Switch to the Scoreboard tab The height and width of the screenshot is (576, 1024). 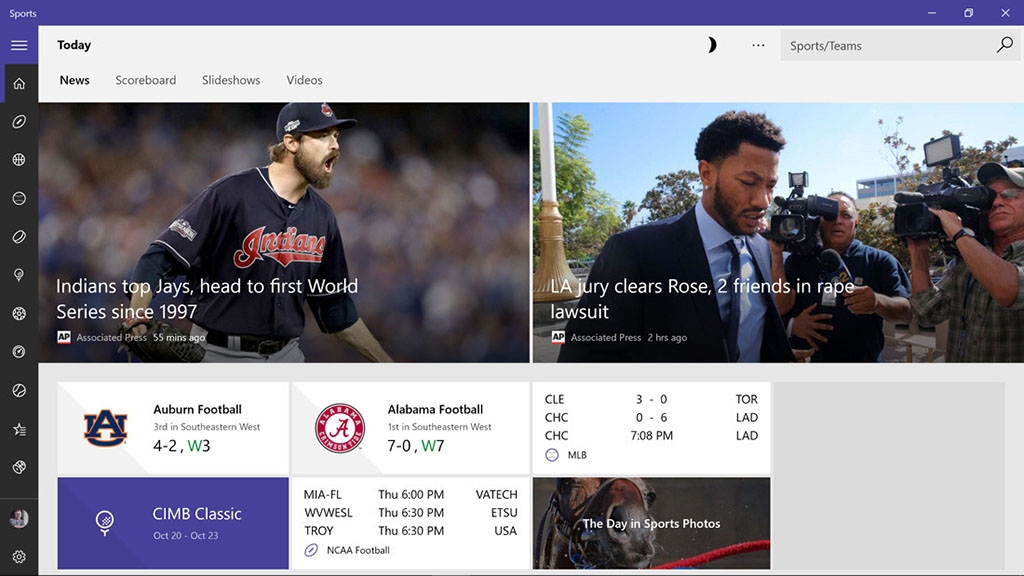(146, 80)
